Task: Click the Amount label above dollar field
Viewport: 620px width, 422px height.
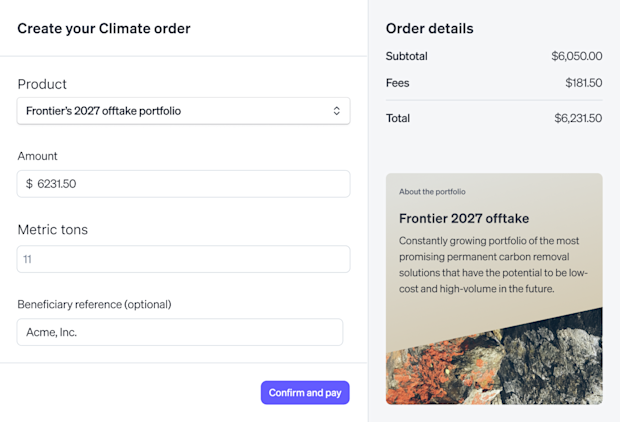Action: coord(37,156)
